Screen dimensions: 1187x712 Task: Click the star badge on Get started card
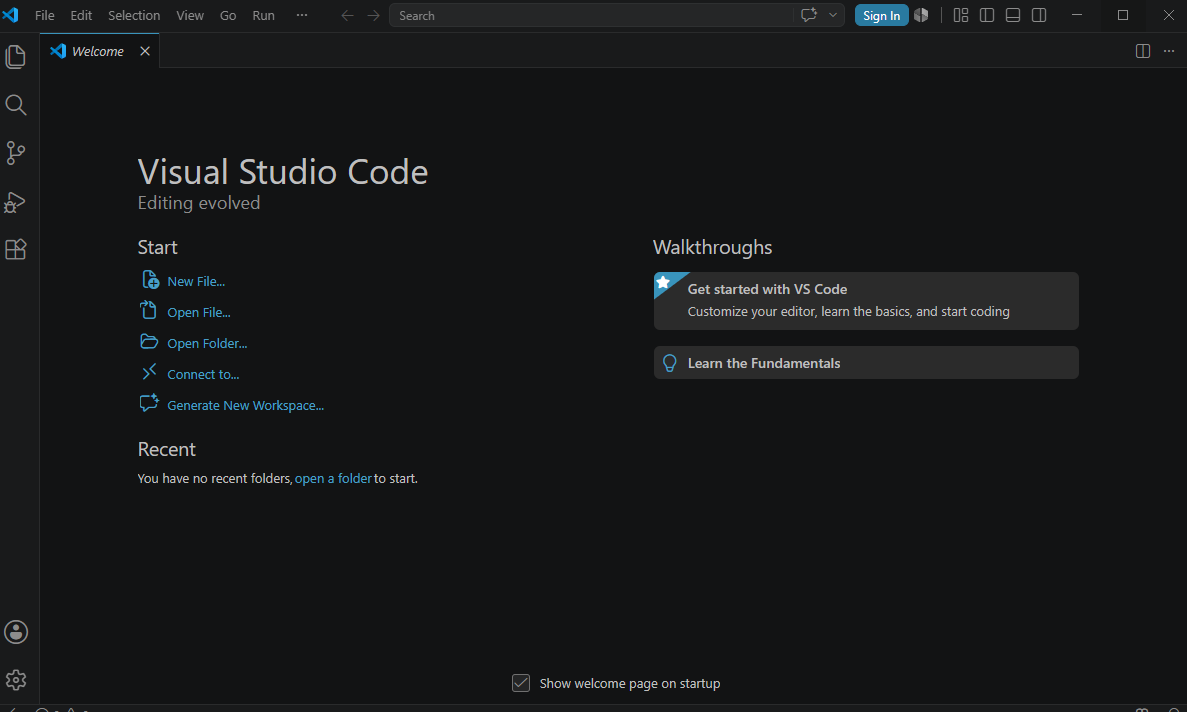[x=664, y=283]
